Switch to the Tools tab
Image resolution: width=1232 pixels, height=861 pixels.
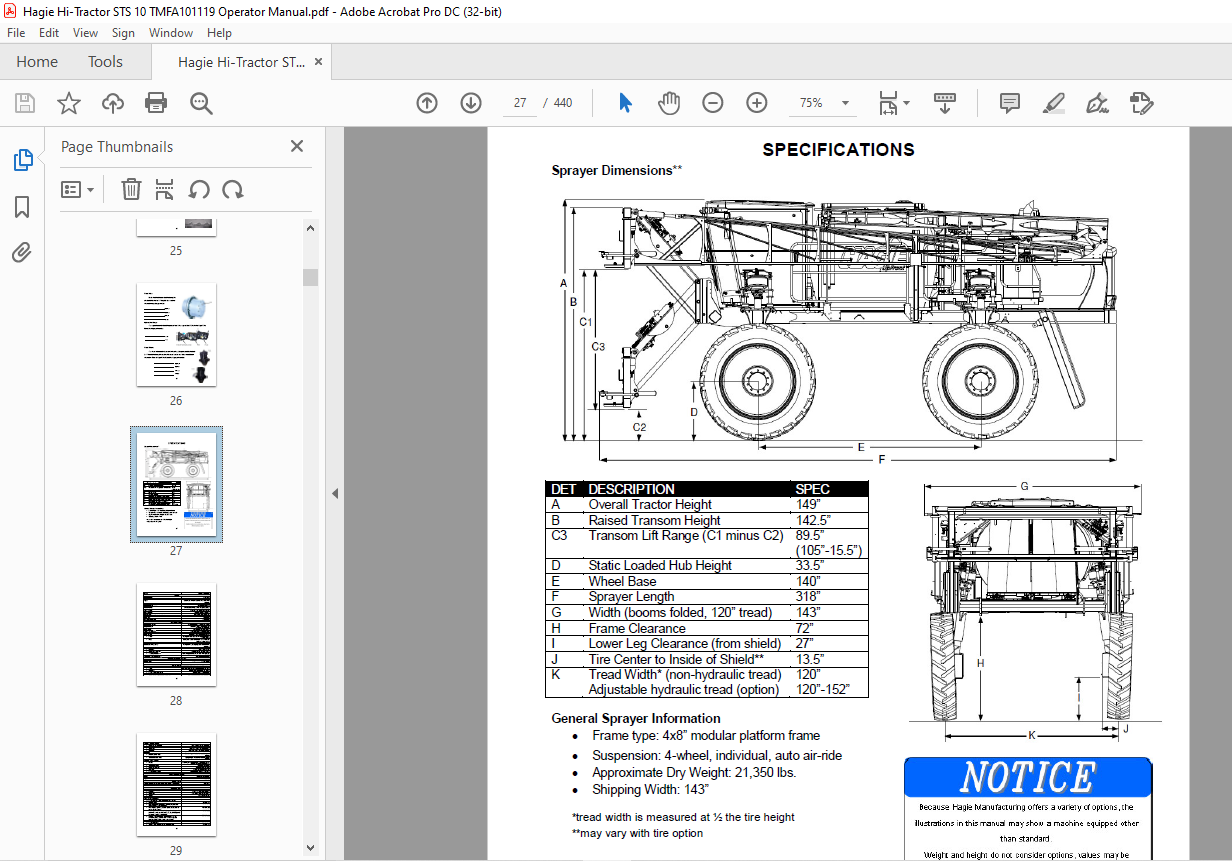click(x=105, y=62)
